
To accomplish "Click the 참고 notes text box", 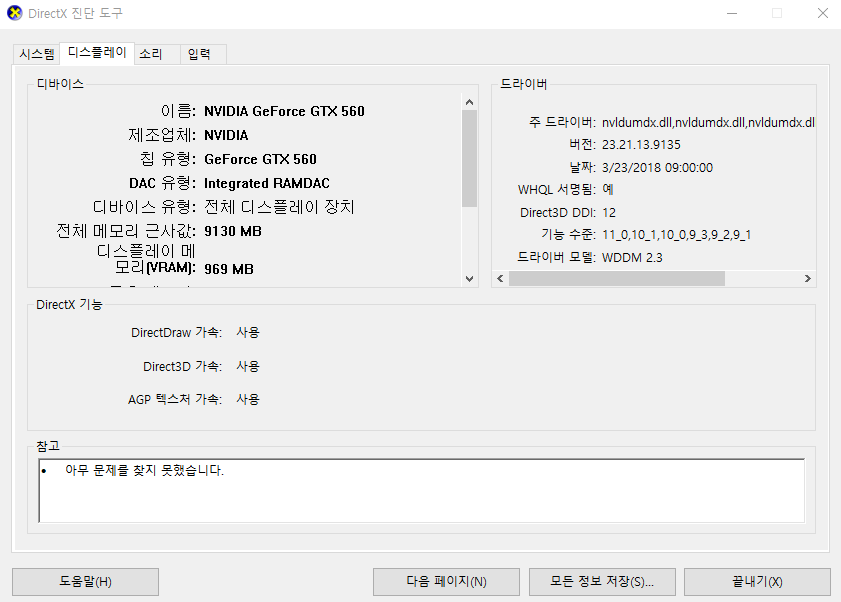I will click(x=422, y=490).
